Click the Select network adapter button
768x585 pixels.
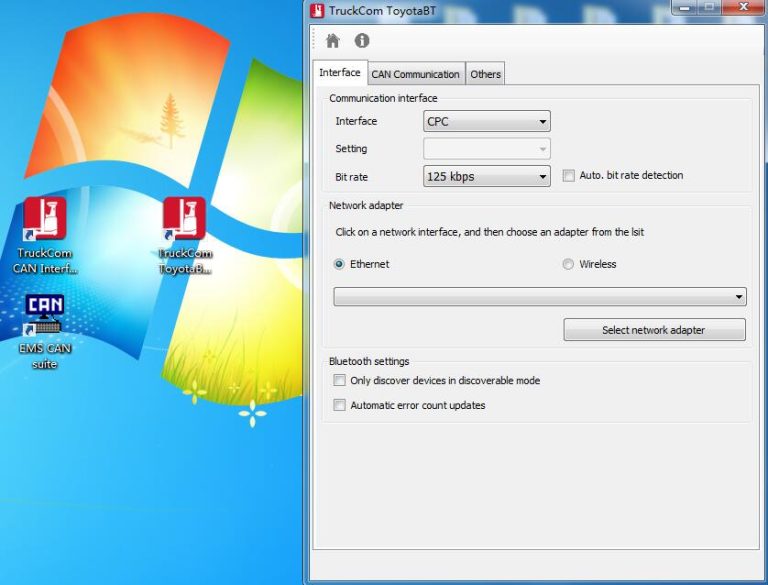pos(654,330)
